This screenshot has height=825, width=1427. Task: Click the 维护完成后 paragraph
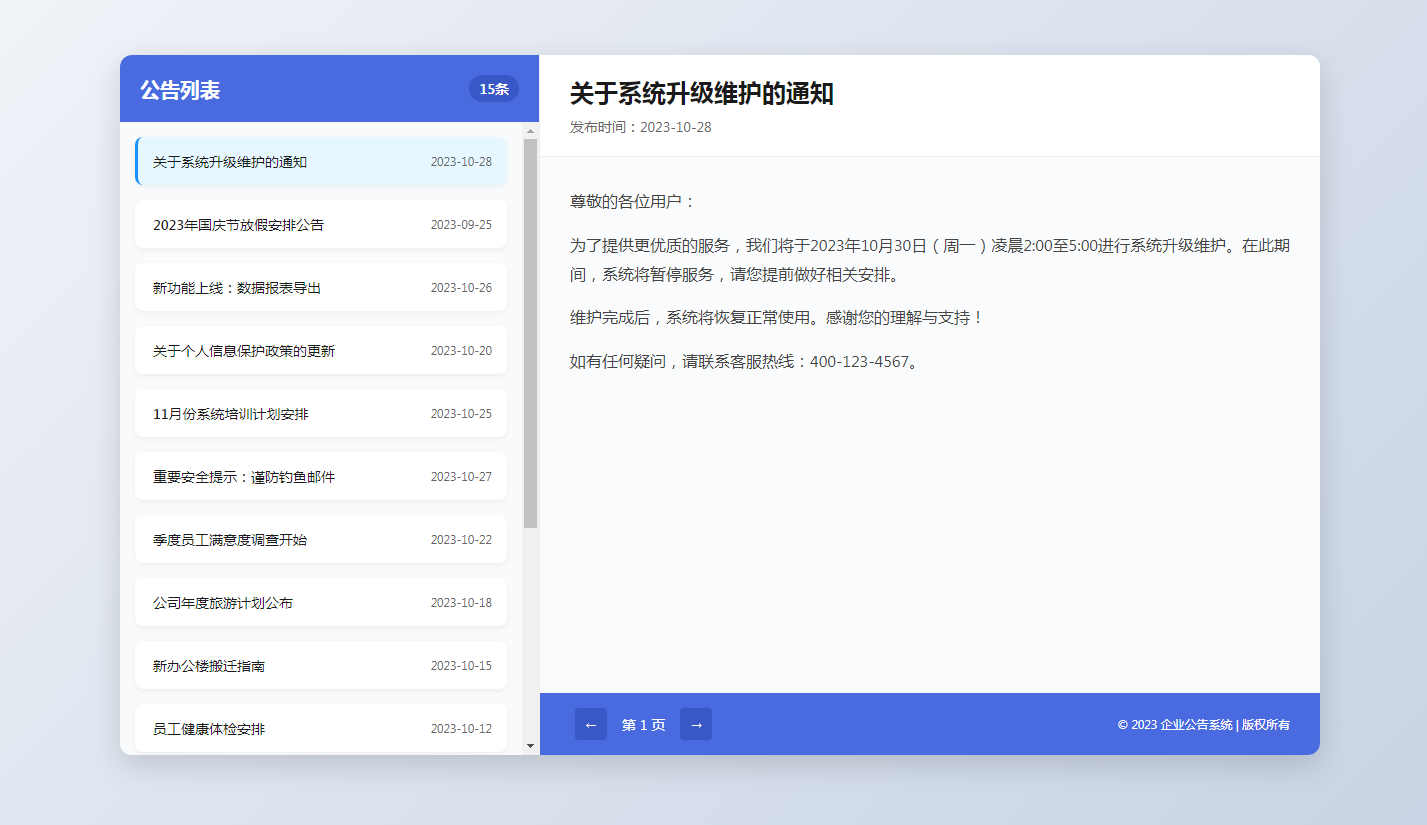tap(777, 317)
